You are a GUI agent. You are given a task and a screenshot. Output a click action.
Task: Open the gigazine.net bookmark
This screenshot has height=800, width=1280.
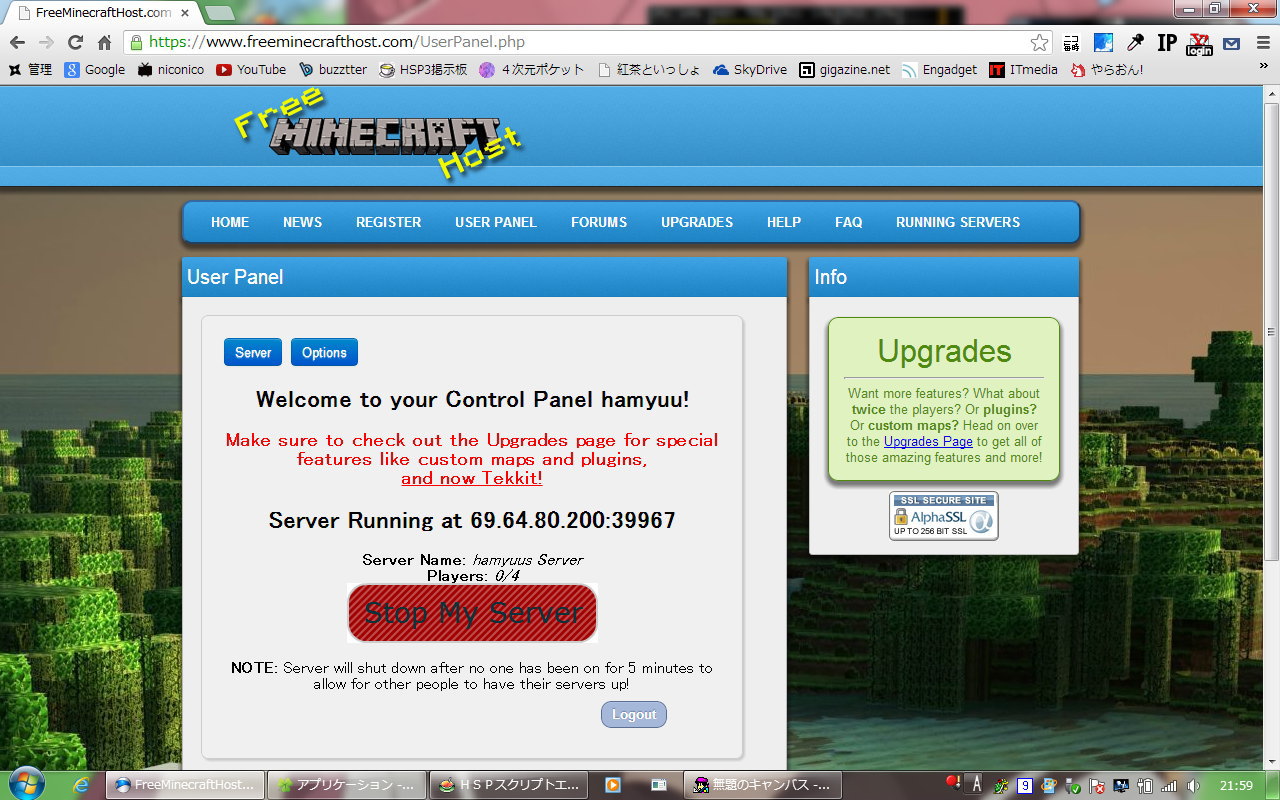coord(845,70)
